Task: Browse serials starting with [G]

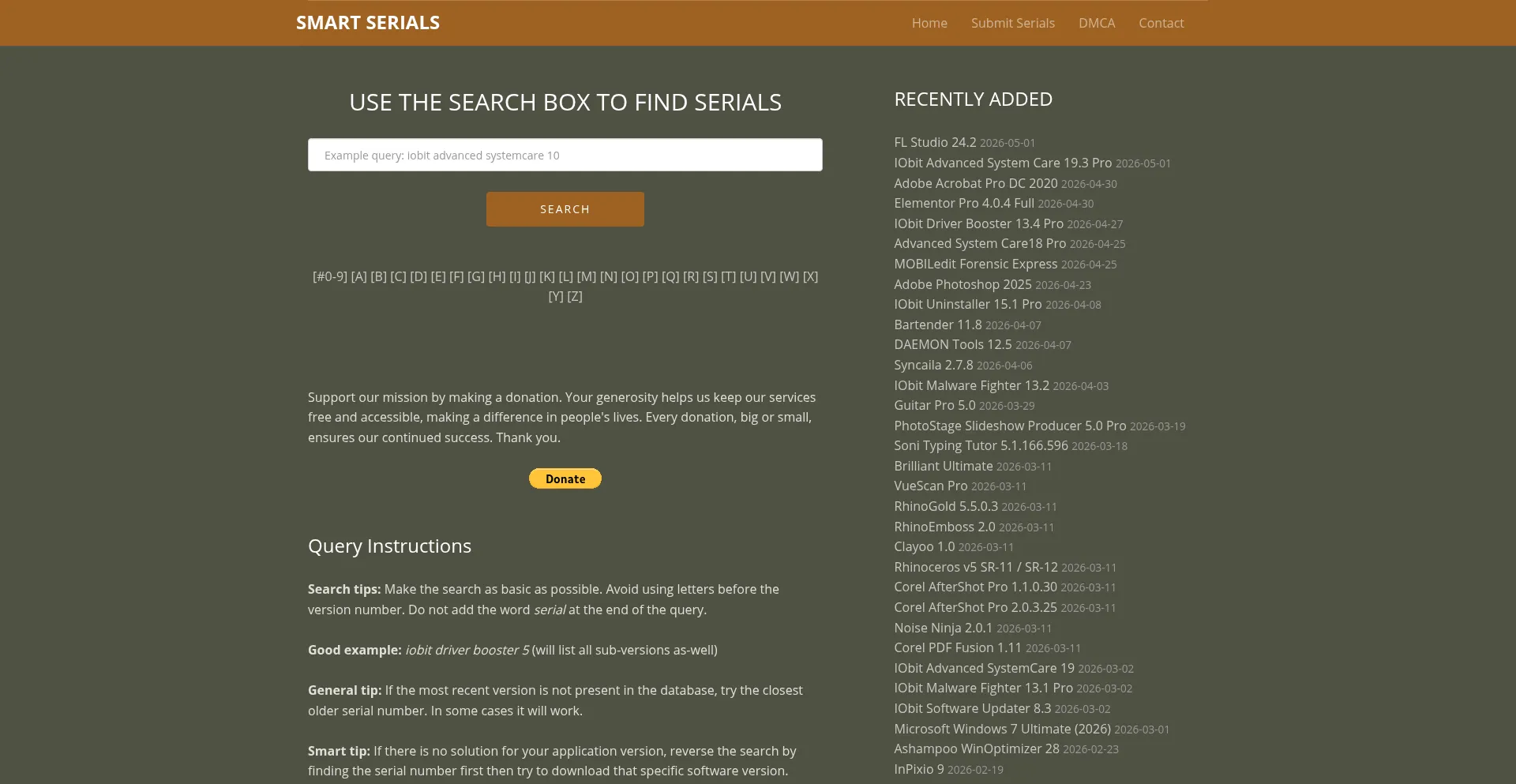Action: click(x=476, y=276)
